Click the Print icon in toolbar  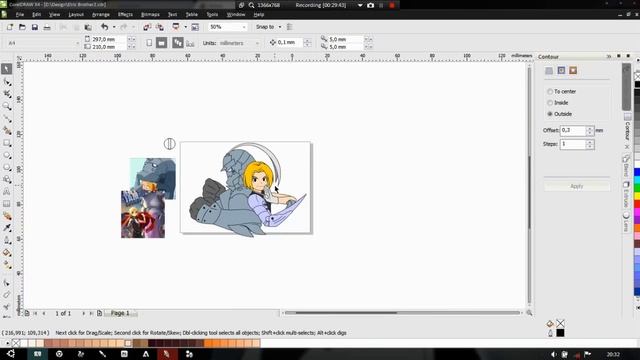pyautogui.click(x=47, y=27)
